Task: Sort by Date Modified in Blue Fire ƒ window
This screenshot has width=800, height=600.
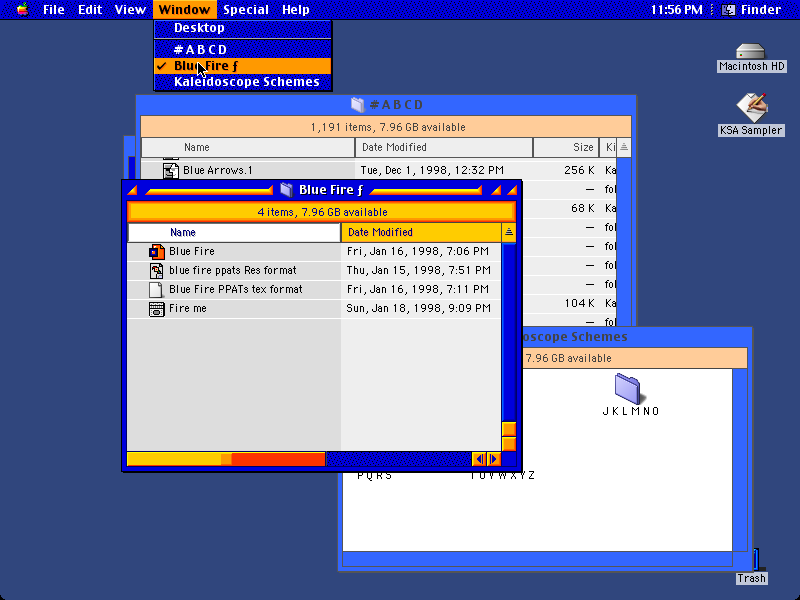Action: [421, 233]
